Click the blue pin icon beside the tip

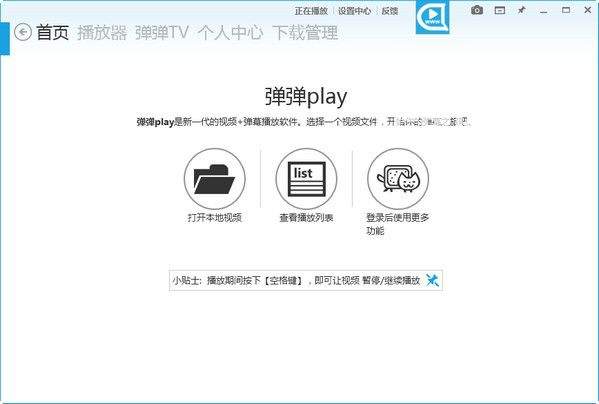tap(432, 280)
